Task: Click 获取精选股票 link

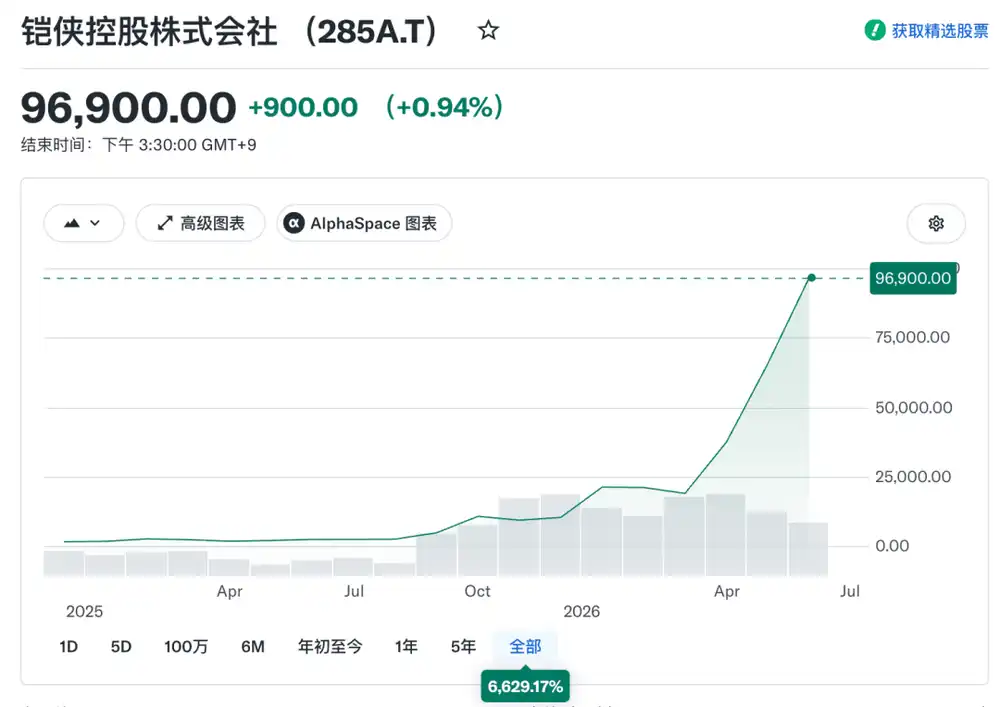Action: 939,31
